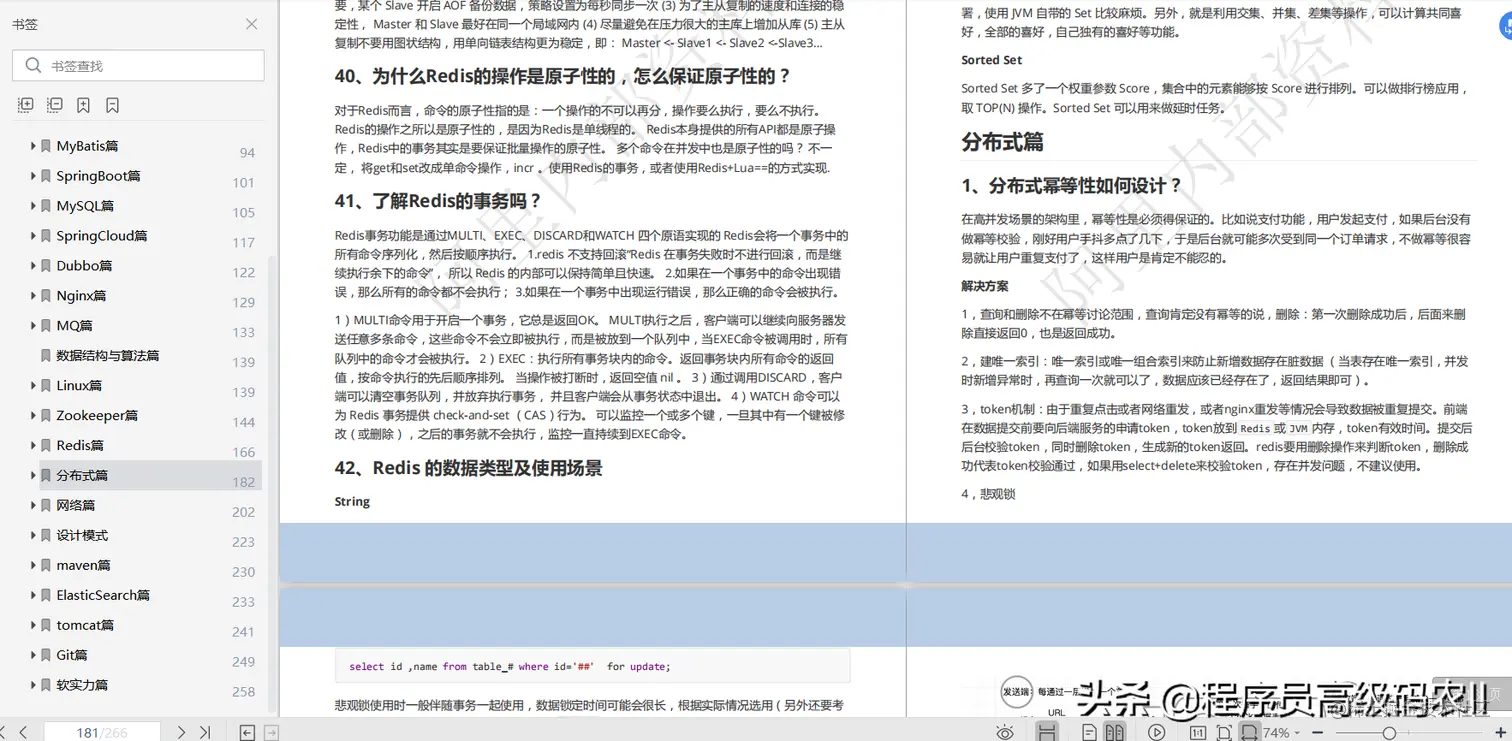Open the 网络篇 bookmark

pos(76,505)
